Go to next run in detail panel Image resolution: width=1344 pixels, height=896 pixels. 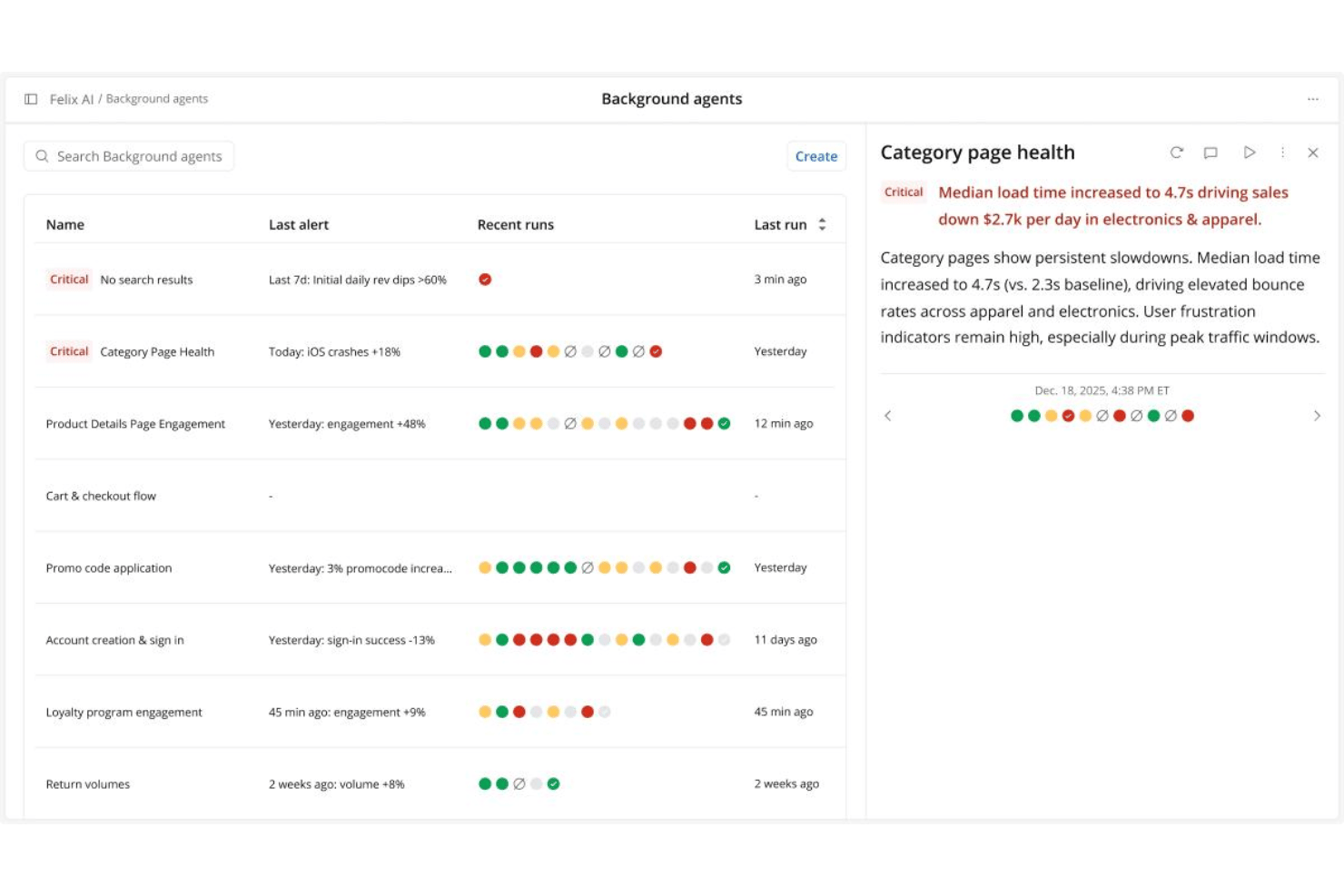point(1317,416)
